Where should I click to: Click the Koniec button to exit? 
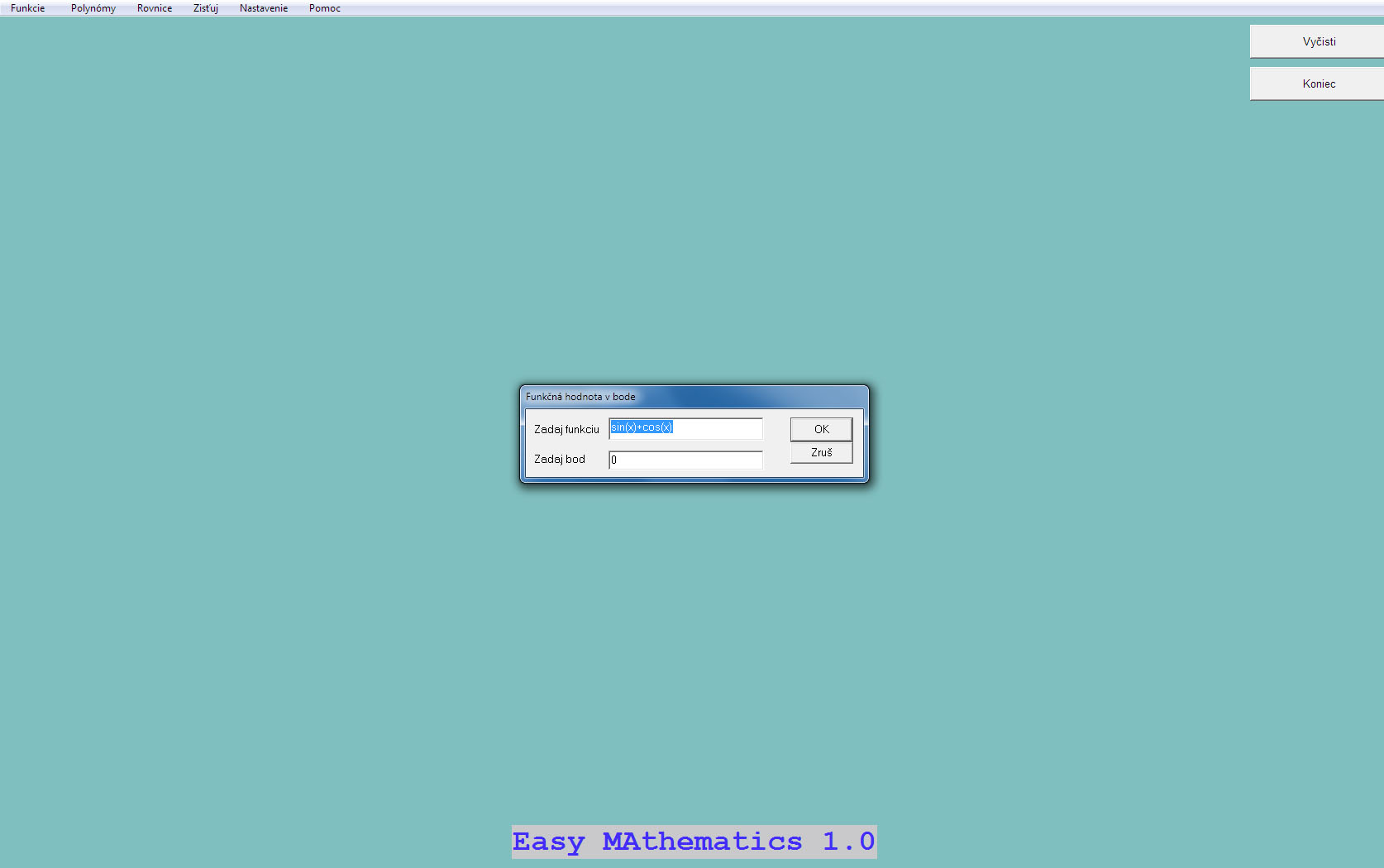pos(1318,83)
